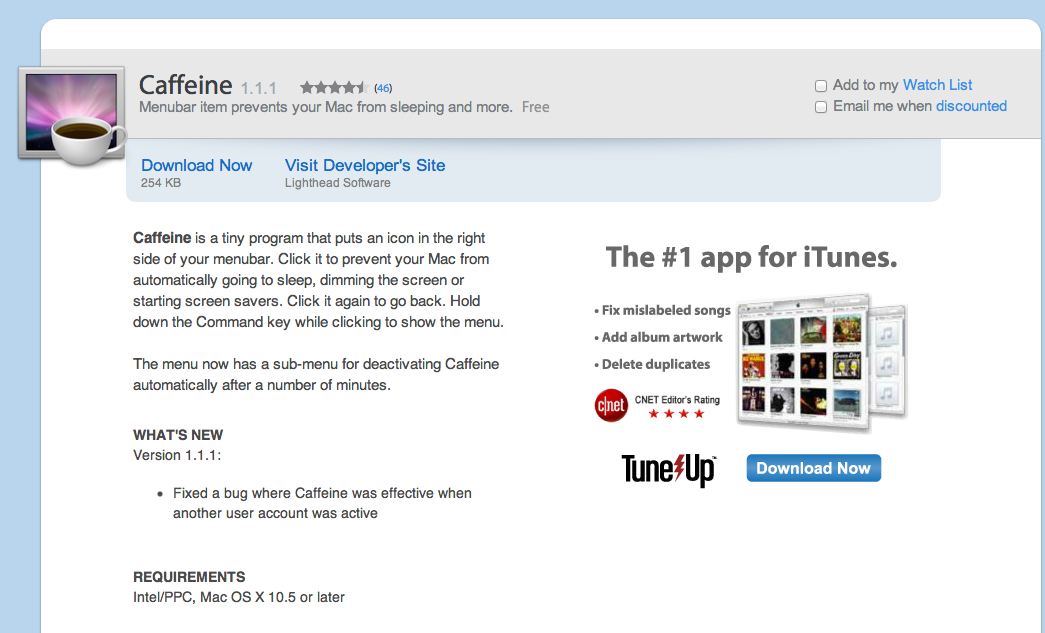
Task: Click the 'Delete duplicates' bullet text
Action: coord(656,364)
